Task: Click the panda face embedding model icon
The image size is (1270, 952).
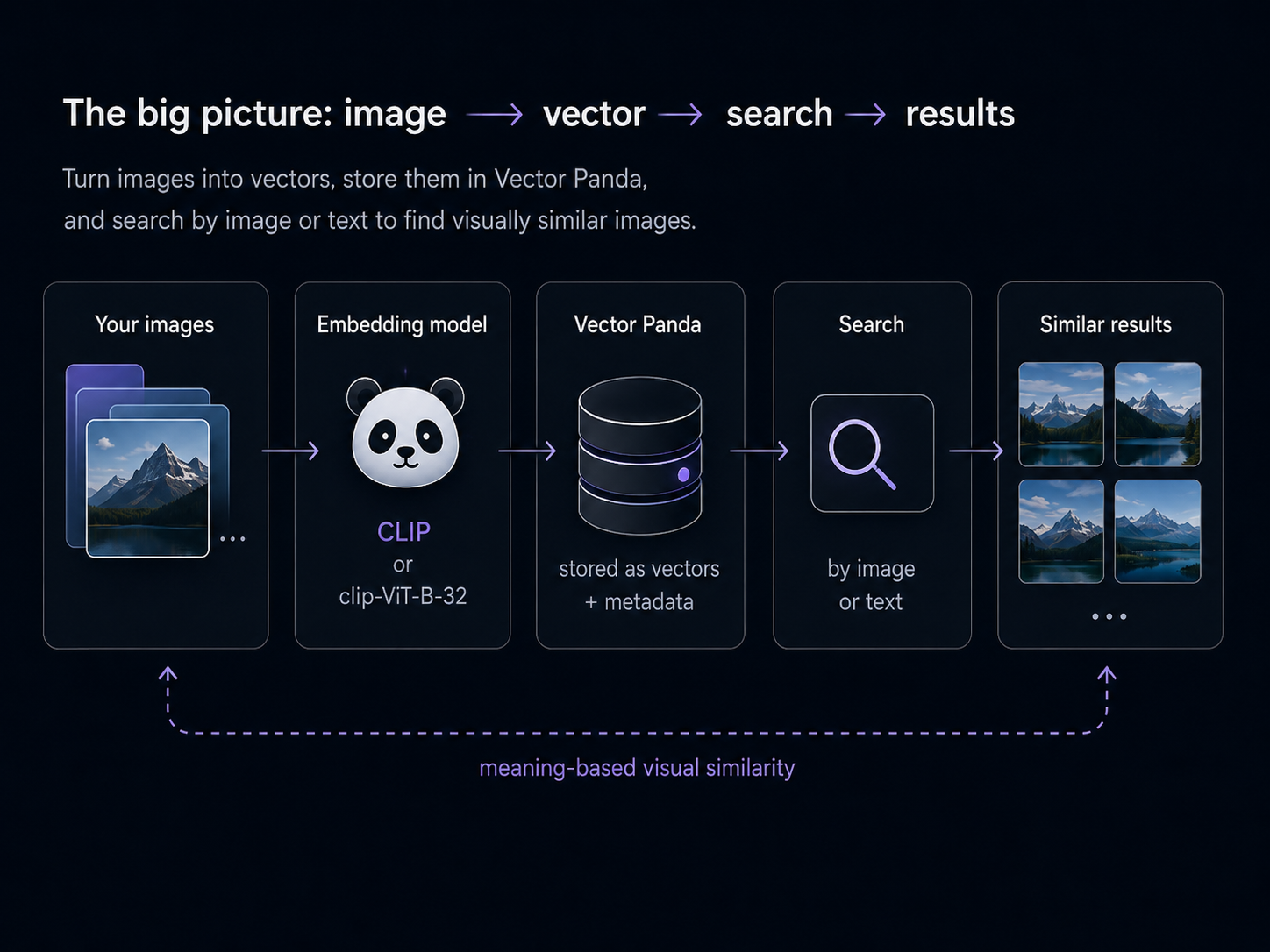Action: click(405, 432)
